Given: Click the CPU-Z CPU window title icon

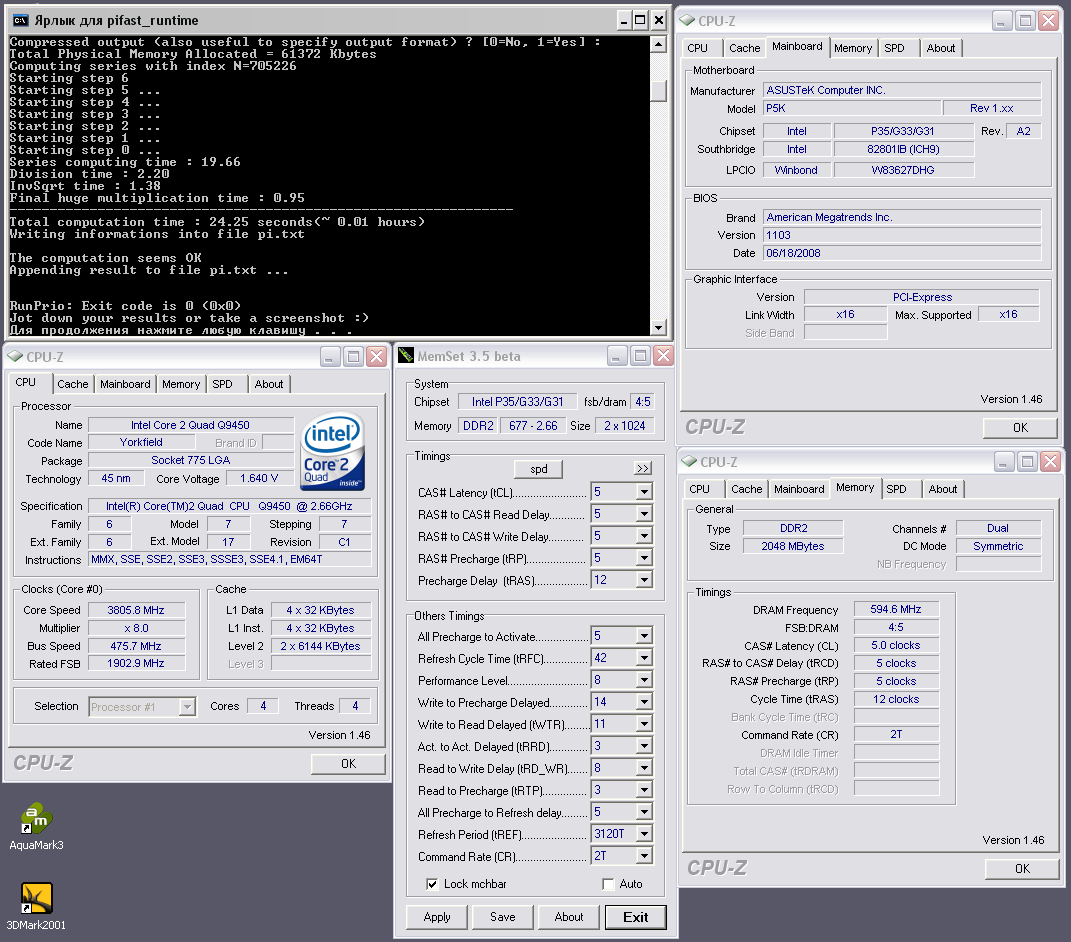Looking at the screenshot, I should point(15,357).
